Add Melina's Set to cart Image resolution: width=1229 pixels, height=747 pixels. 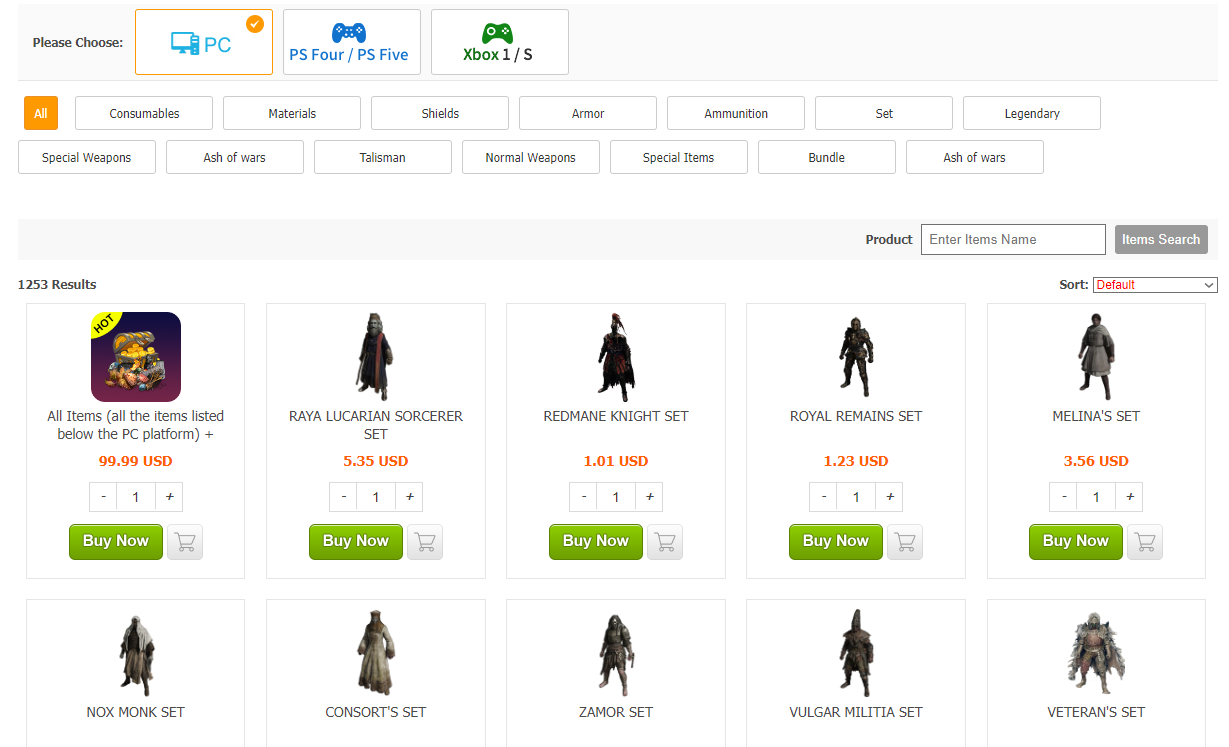[1145, 542]
